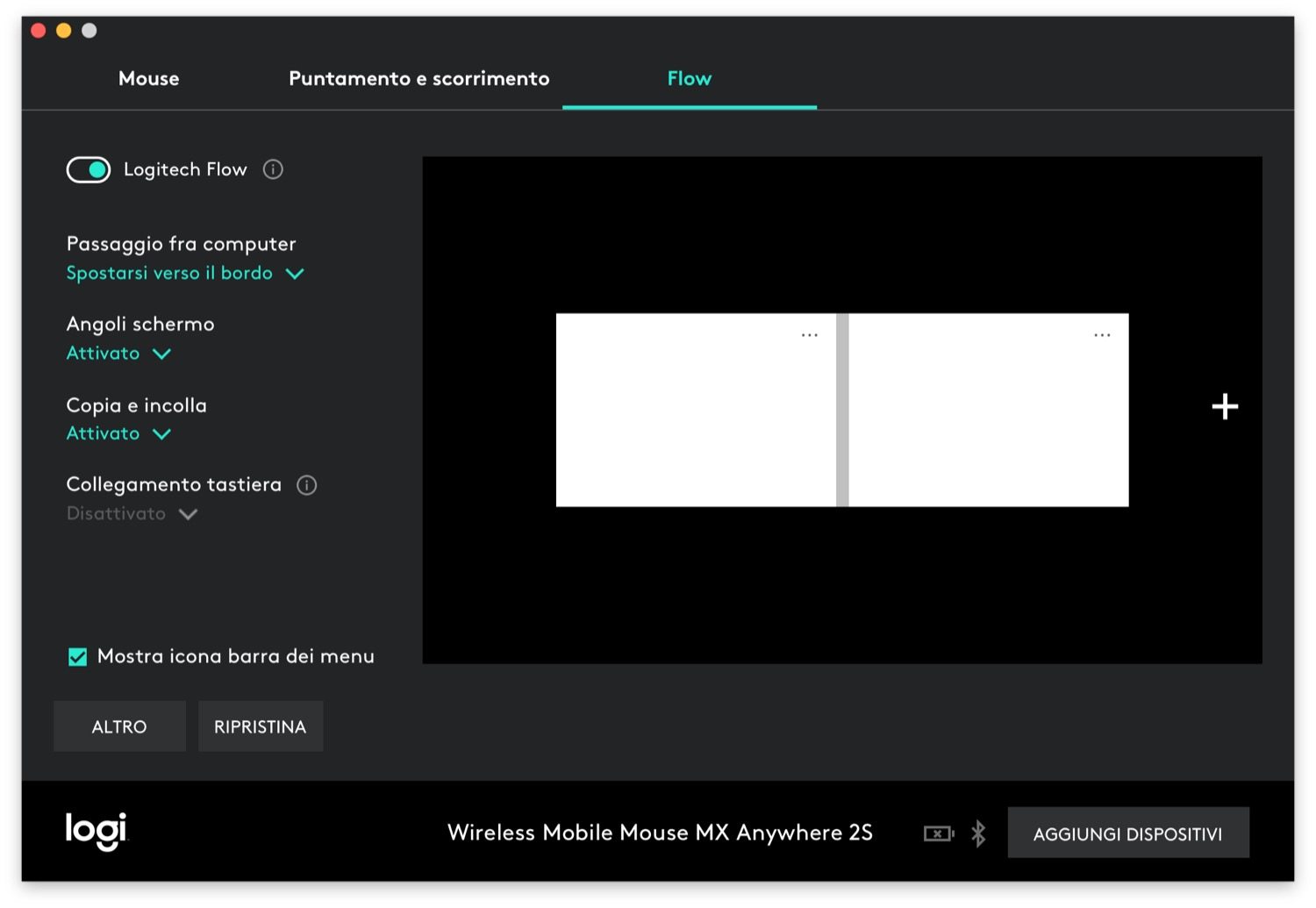Expand the Collegamento tastiera dropdown
This screenshot has height=908, width=1316.
pos(132,514)
